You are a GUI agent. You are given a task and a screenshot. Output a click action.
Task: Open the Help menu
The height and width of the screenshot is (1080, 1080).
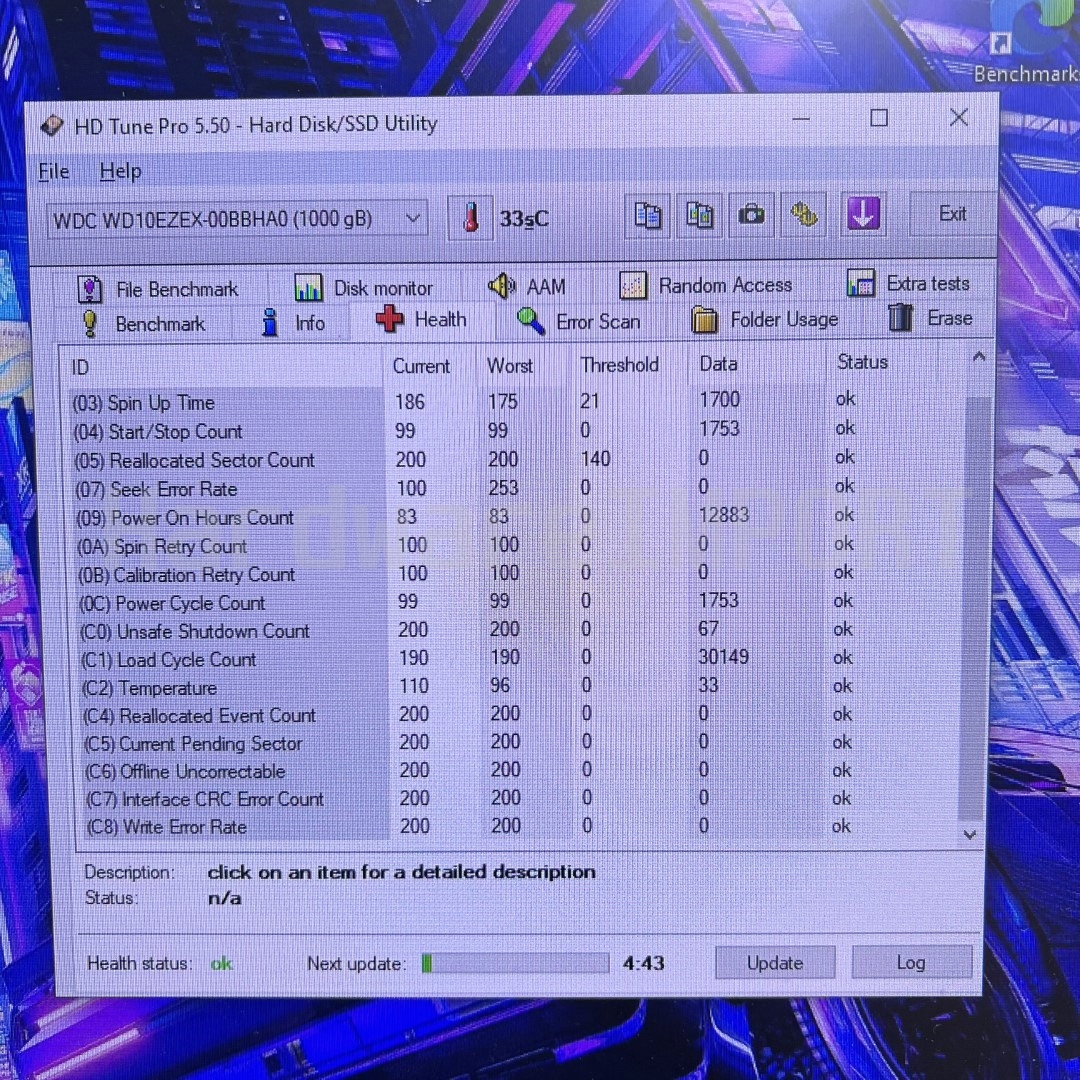point(120,171)
